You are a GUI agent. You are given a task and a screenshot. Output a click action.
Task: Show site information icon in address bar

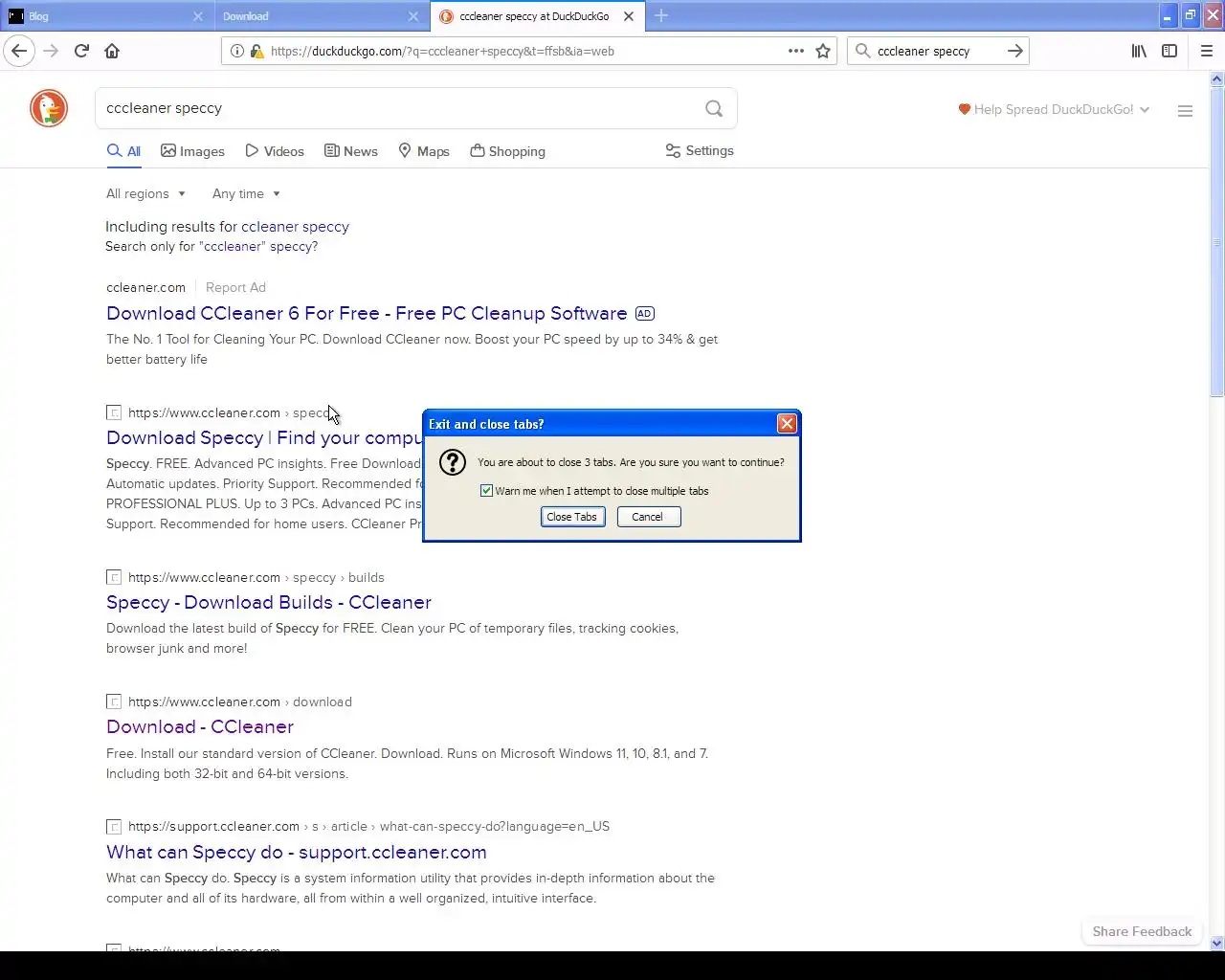(x=237, y=51)
